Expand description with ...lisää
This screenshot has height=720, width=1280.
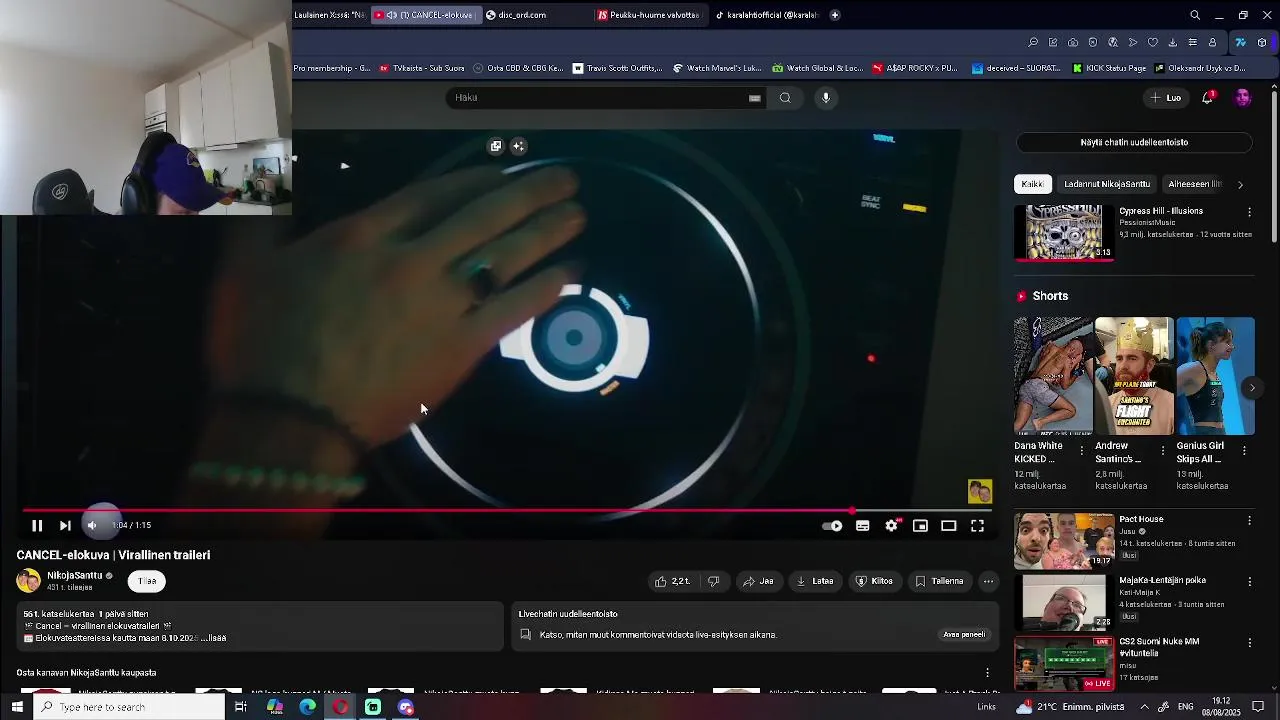(213, 638)
